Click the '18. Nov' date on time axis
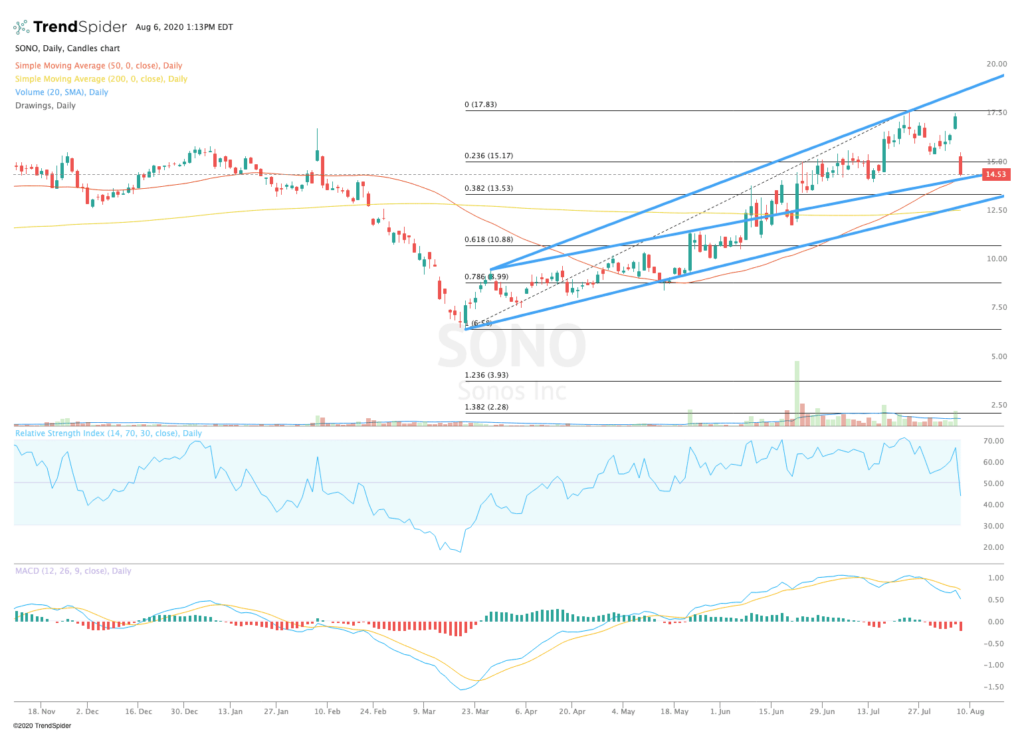This screenshot has height=732, width=1024. (42, 711)
